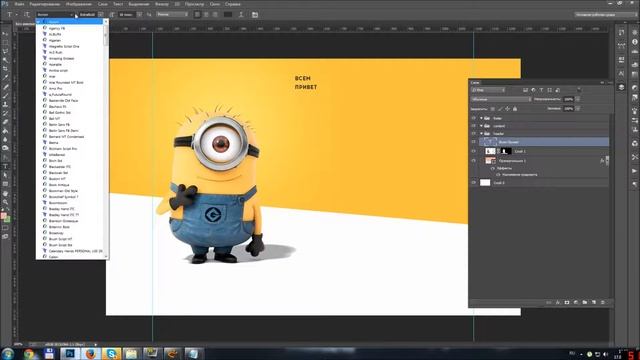Collapse the footer group arrow
Viewport: 640px width, 360px height.
pos(481,118)
